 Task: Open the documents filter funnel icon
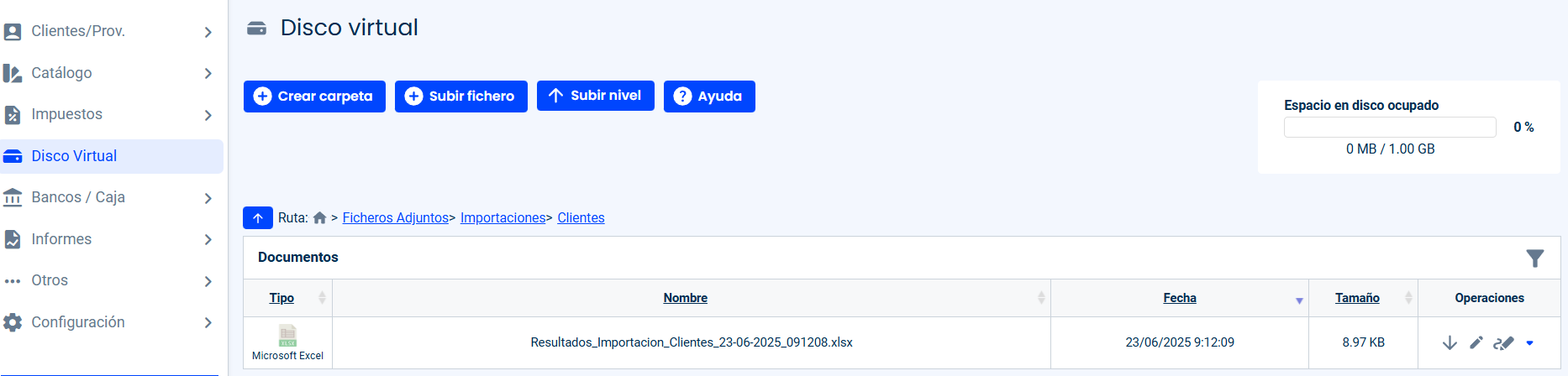pos(1534,258)
